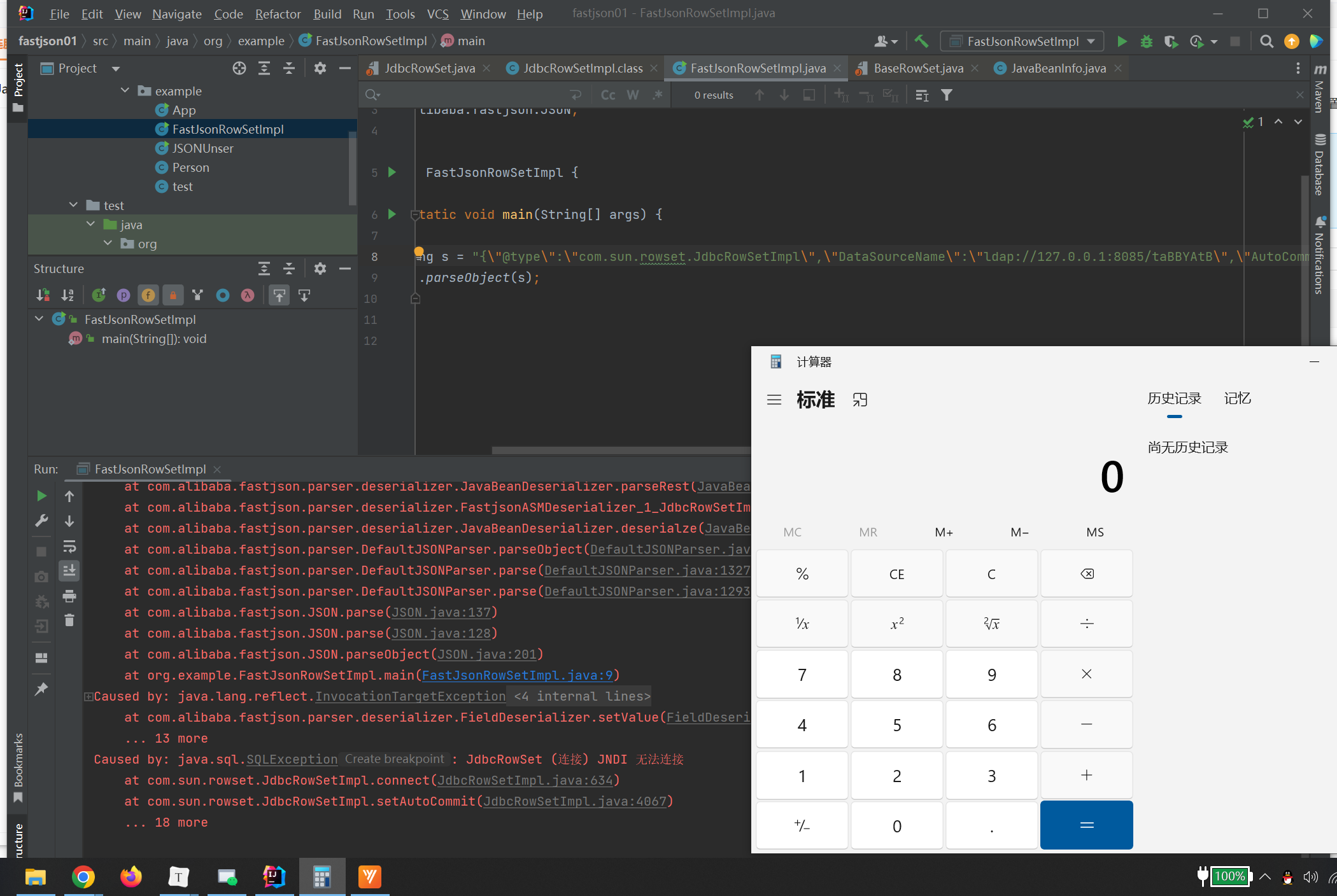Toggle show fields filter in Structure
The width and height of the screenshot is (1337, 896).
tap(148, 295)
